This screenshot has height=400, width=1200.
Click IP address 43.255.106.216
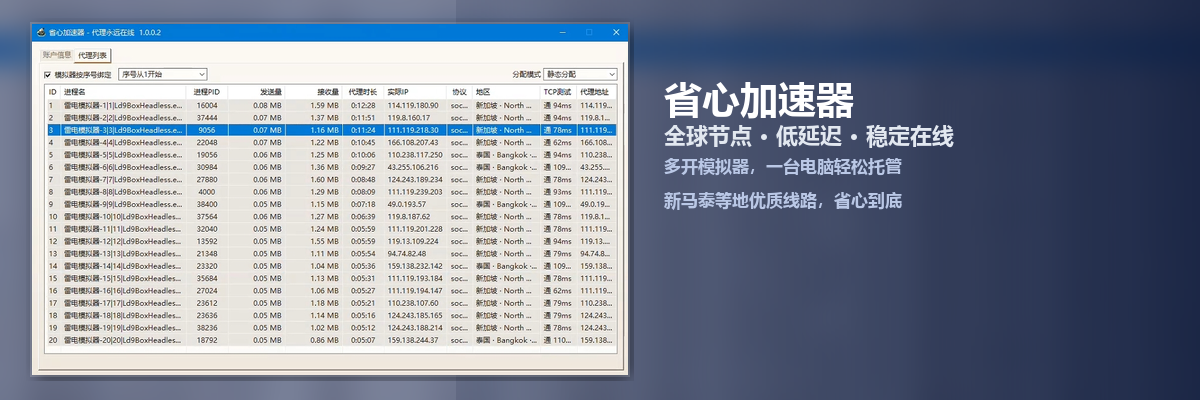tap(413, 167)
